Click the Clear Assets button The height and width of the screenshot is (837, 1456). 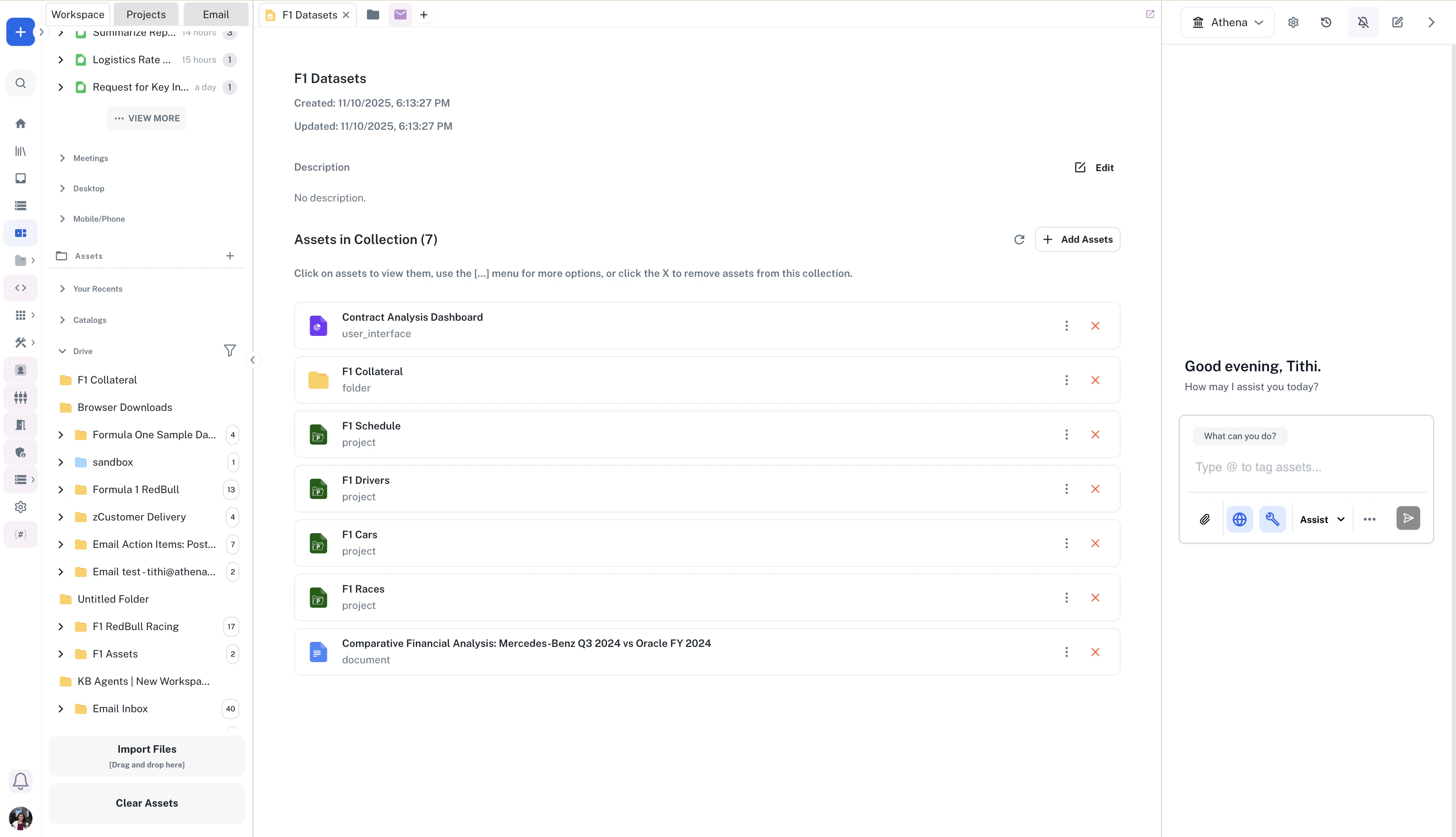click(147, 803)
